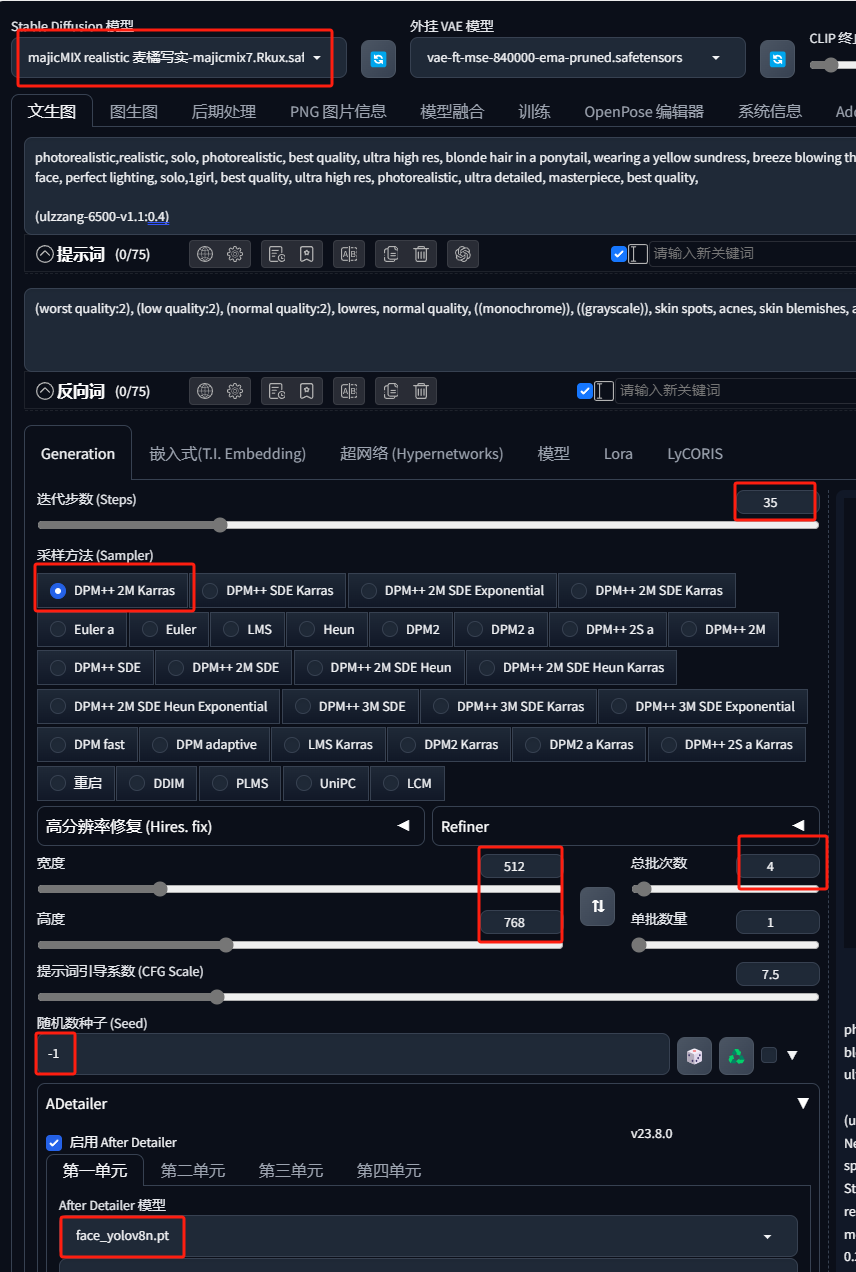Click the 总批次数 value field
This screenshot has height=1272, width=856.
[777, 866]
